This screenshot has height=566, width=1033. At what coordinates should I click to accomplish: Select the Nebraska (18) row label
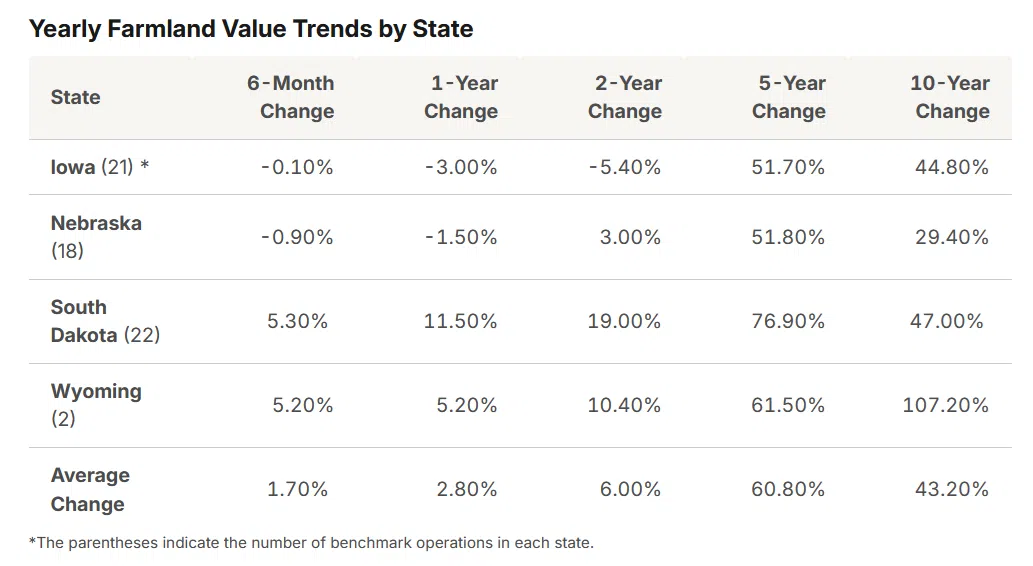tap(96, 237)
